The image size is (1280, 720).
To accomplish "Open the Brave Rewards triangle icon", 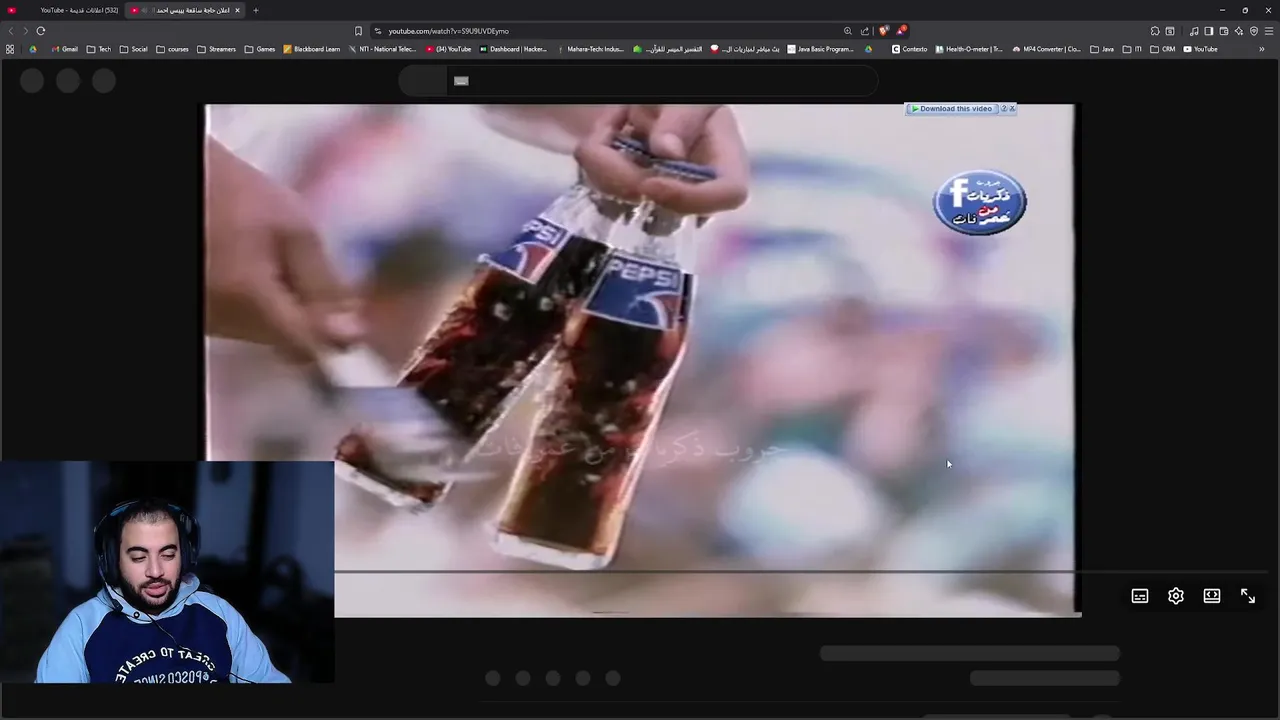I will coord(901,30).
